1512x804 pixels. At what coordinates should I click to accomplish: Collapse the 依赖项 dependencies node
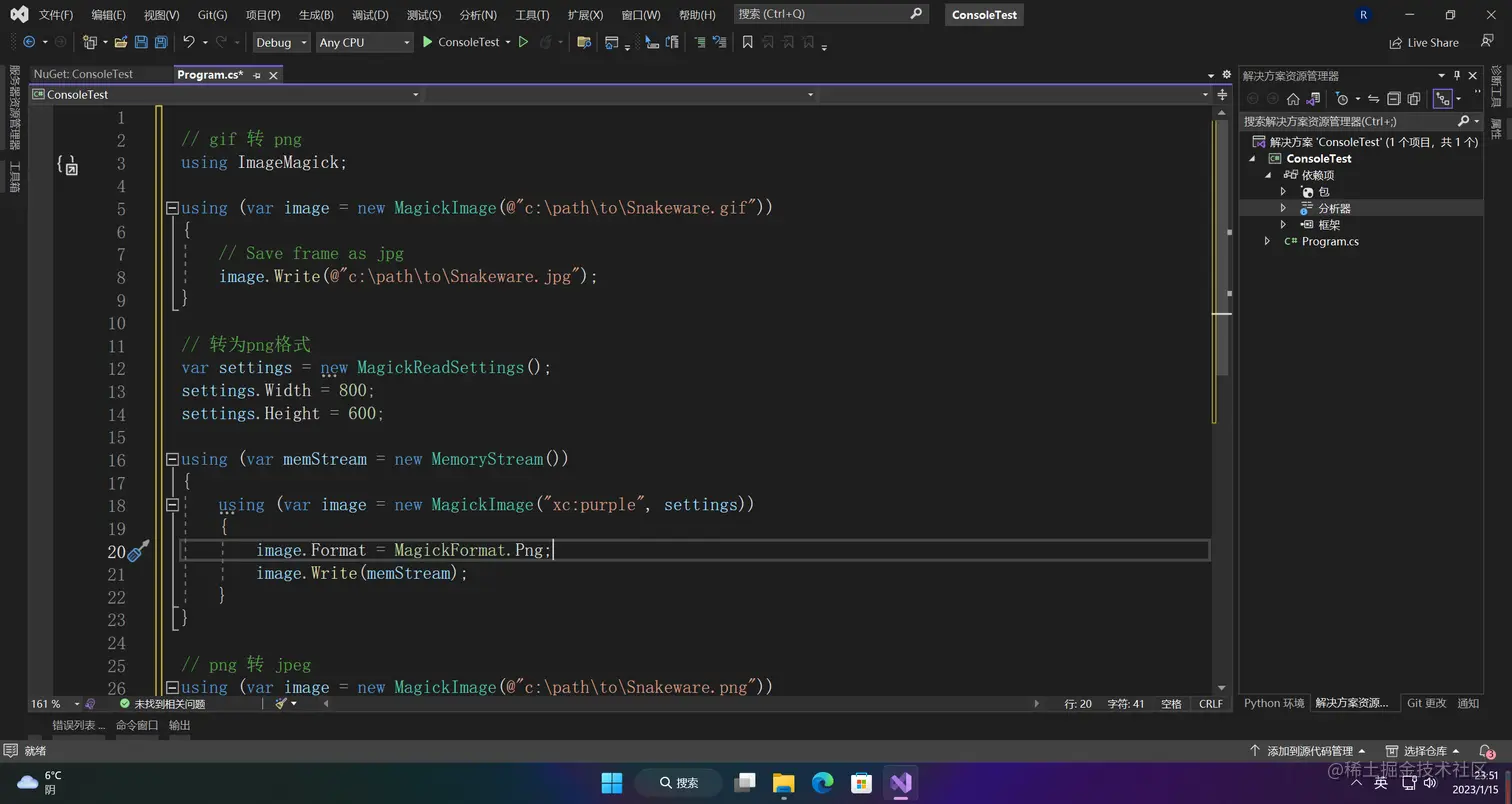1268,175
